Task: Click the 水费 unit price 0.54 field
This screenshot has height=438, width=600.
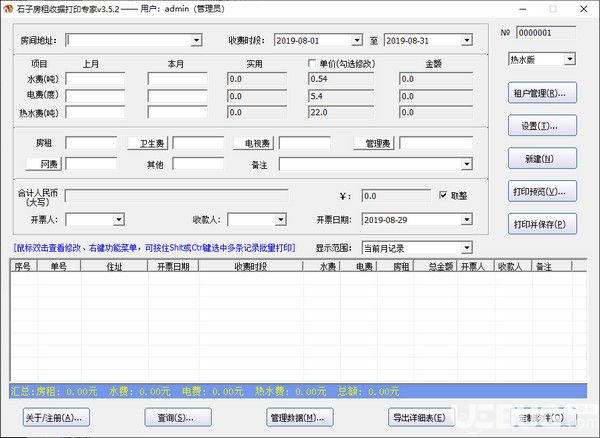Action: point(341,79)
